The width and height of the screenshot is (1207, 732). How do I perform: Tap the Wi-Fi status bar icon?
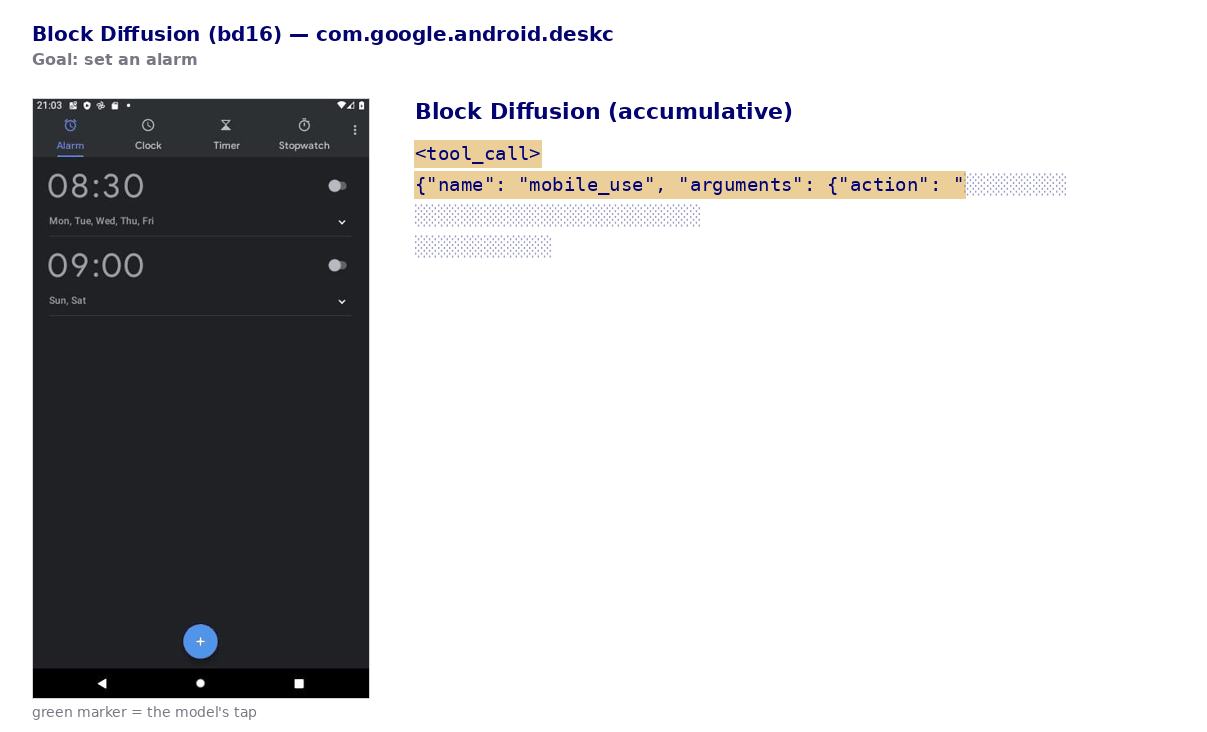point(341,105)
